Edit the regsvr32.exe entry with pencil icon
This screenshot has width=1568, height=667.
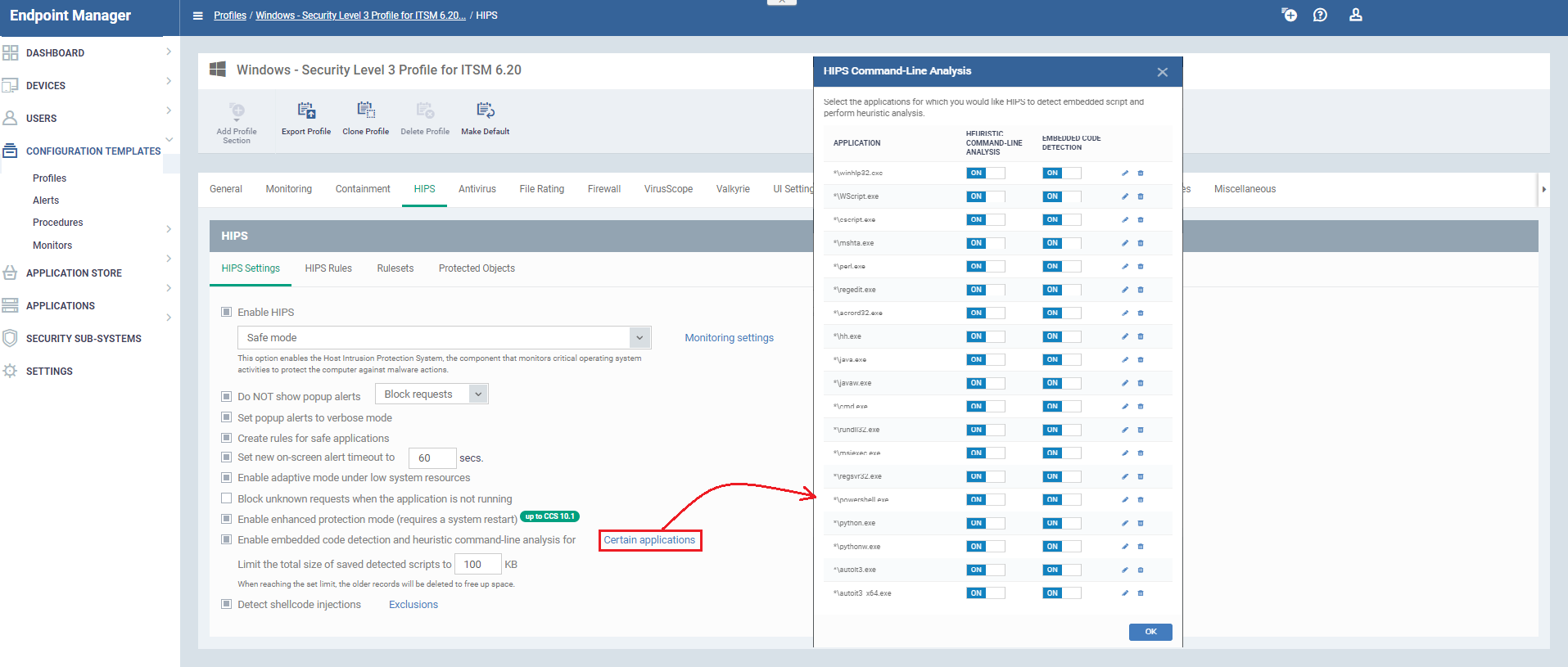pos(1125,476)
